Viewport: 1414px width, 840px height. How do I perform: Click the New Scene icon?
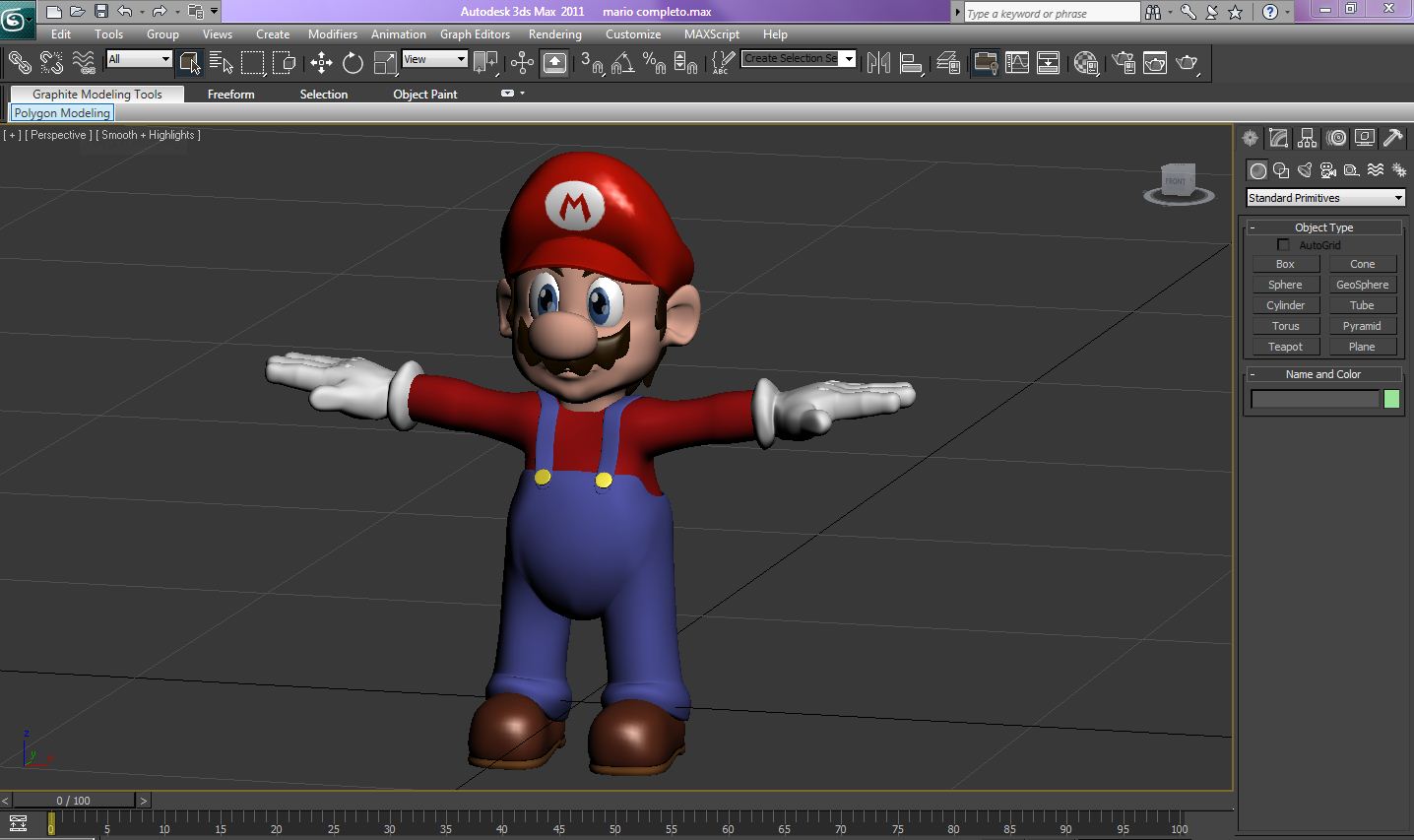54,12
